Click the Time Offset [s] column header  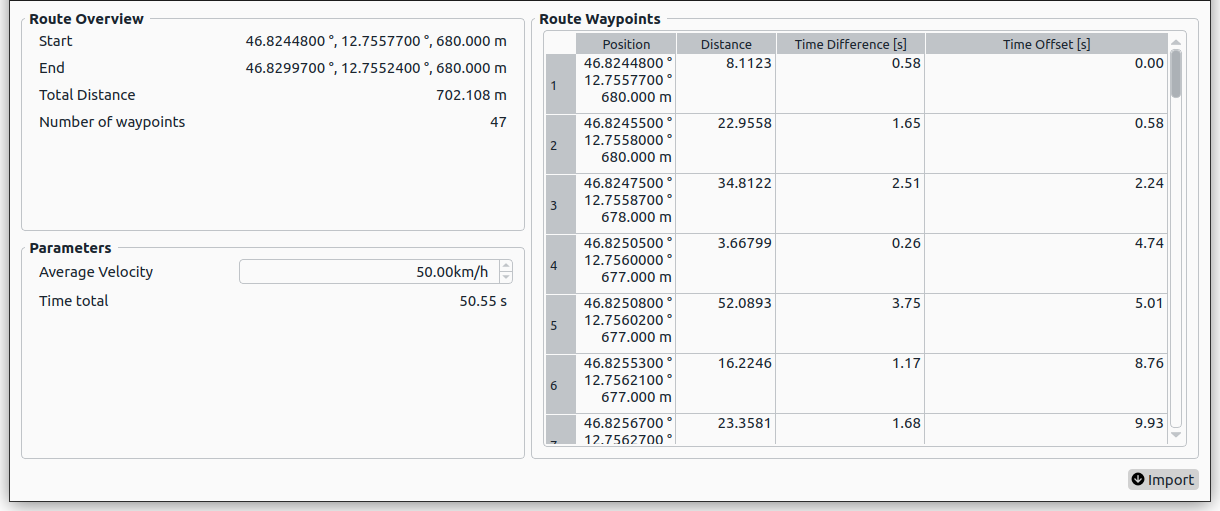click(1046, 44)
